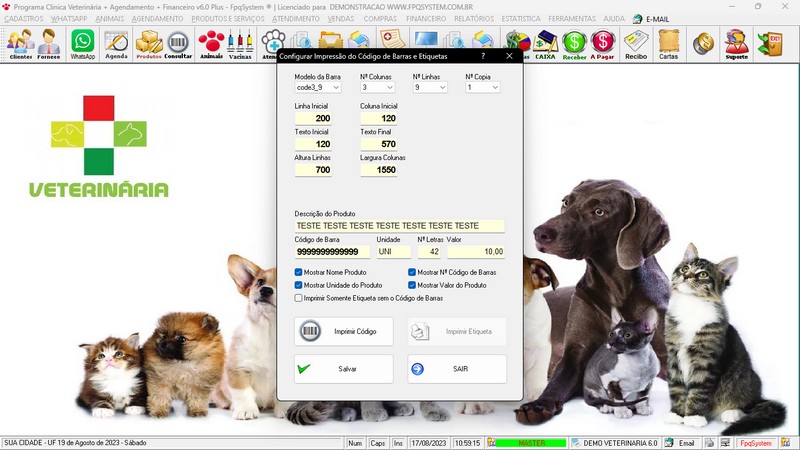Viewport: 800px width, 450px height.
Task: Toggle Mostrar Valor do Produto checkbox
Action: pos(412,285)
